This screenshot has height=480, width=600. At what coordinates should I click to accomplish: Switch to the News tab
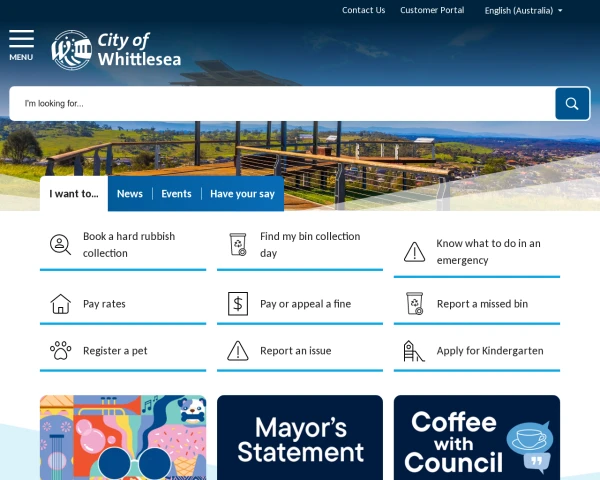pyautogui.click(x=130, y=194)
